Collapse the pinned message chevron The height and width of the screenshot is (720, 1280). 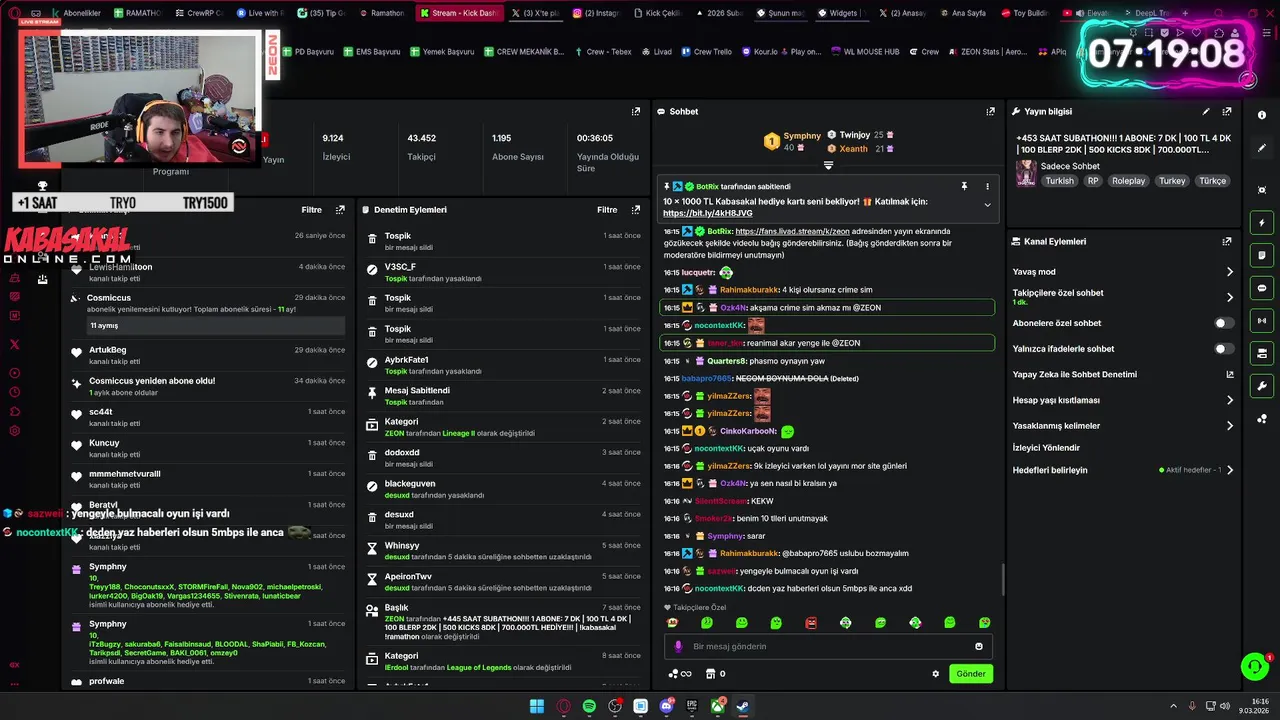pyautogui.click(x=987, y=205)
